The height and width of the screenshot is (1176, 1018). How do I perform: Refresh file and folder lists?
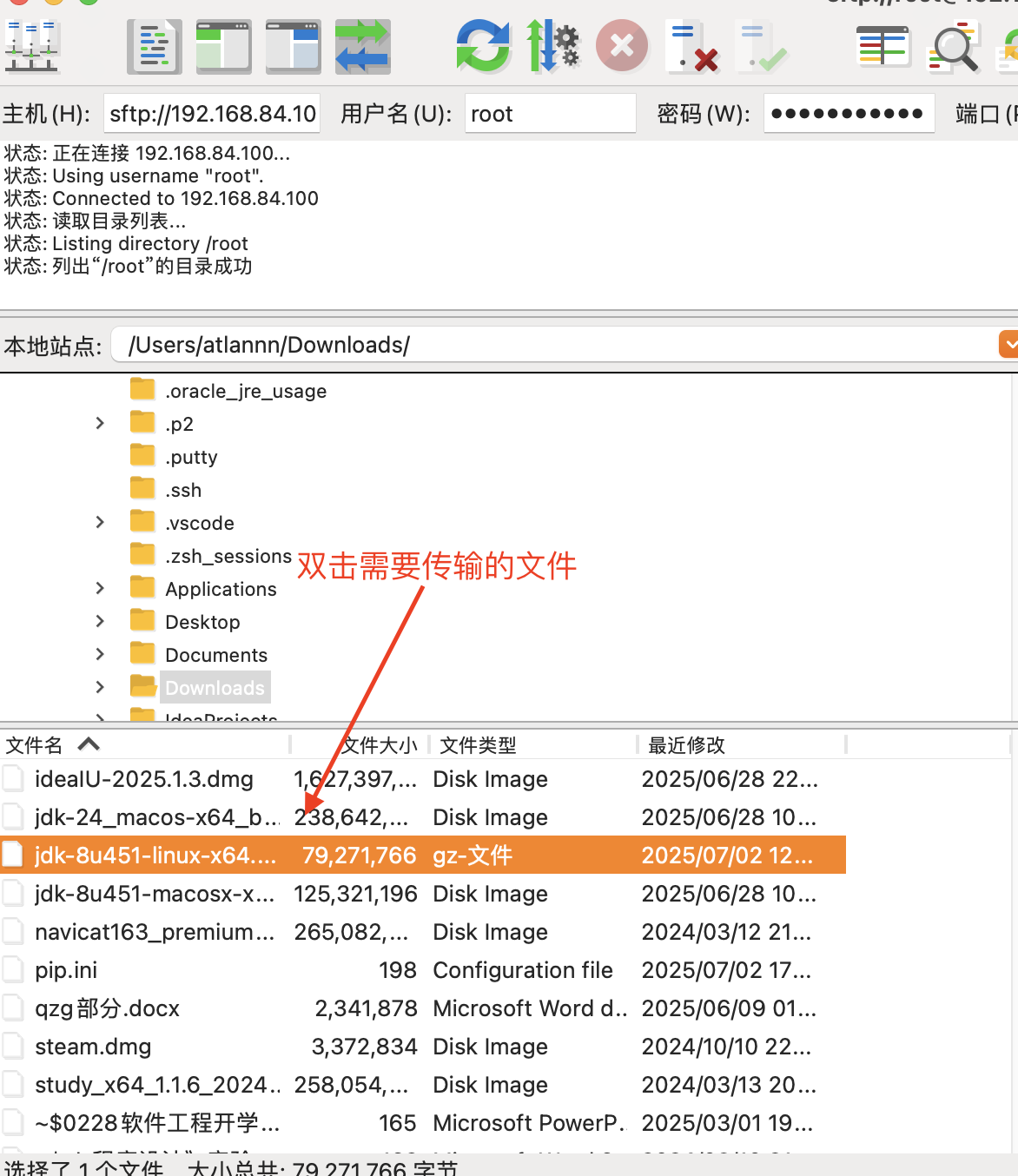coord(483,47)
